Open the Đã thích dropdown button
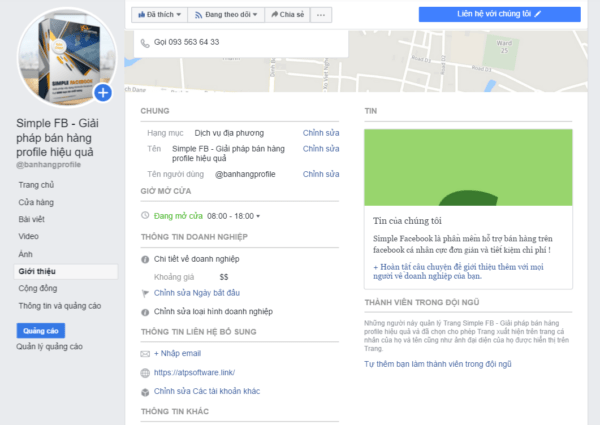Viewport: 600px width, 425px height. coord(159,15)
